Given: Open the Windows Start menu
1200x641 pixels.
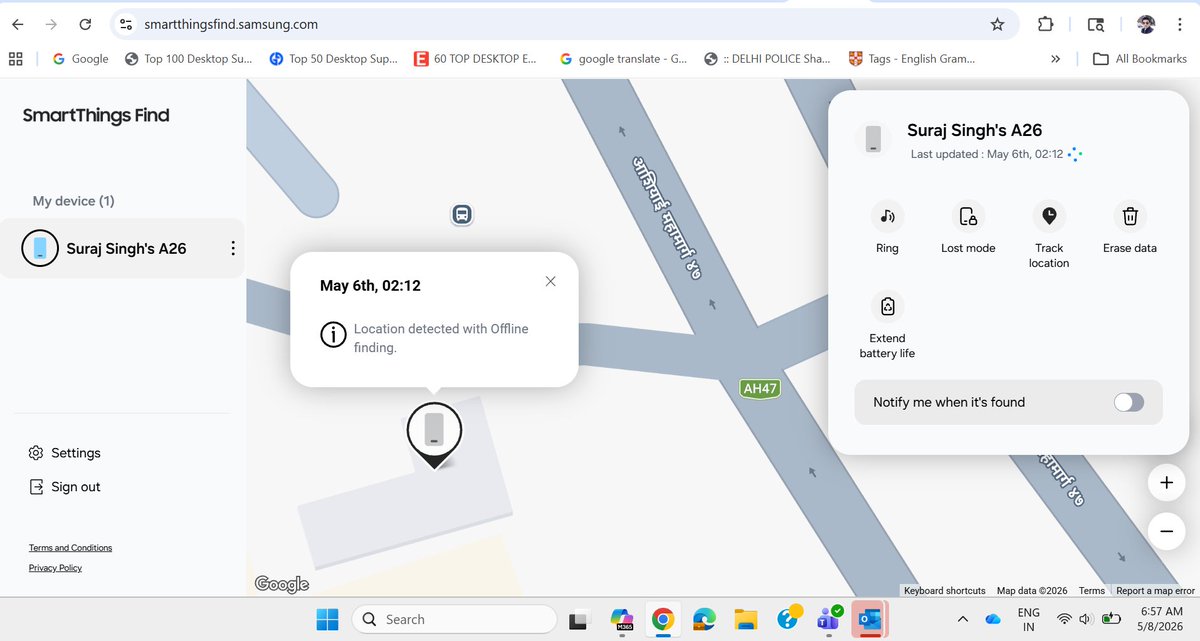Looking at the screenshot, I should pos(327,619).
